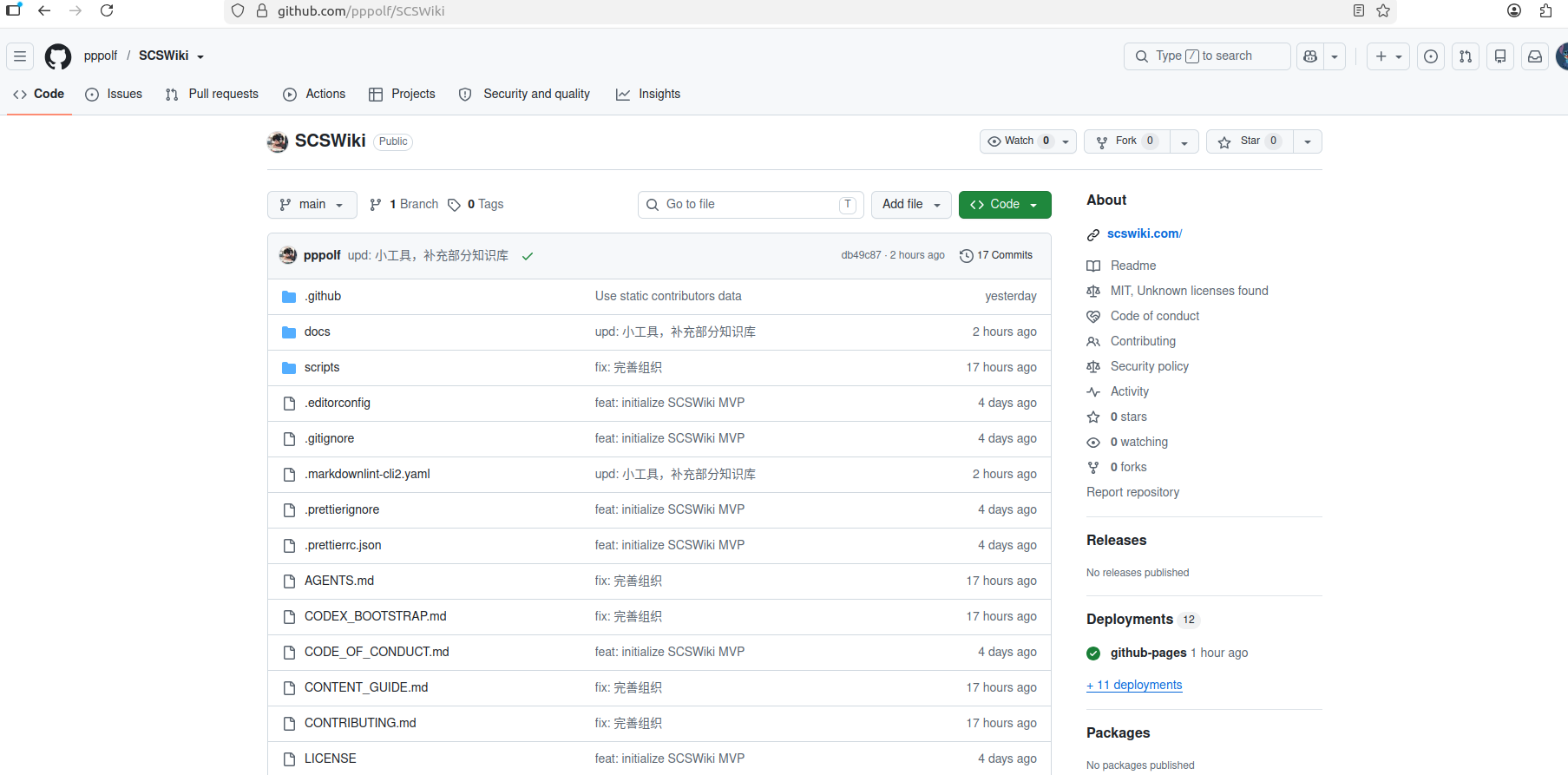The height and width of the screenshot is (775, 1568).
Task: Click the Go to file search field
Action: [x=751, y=205]
